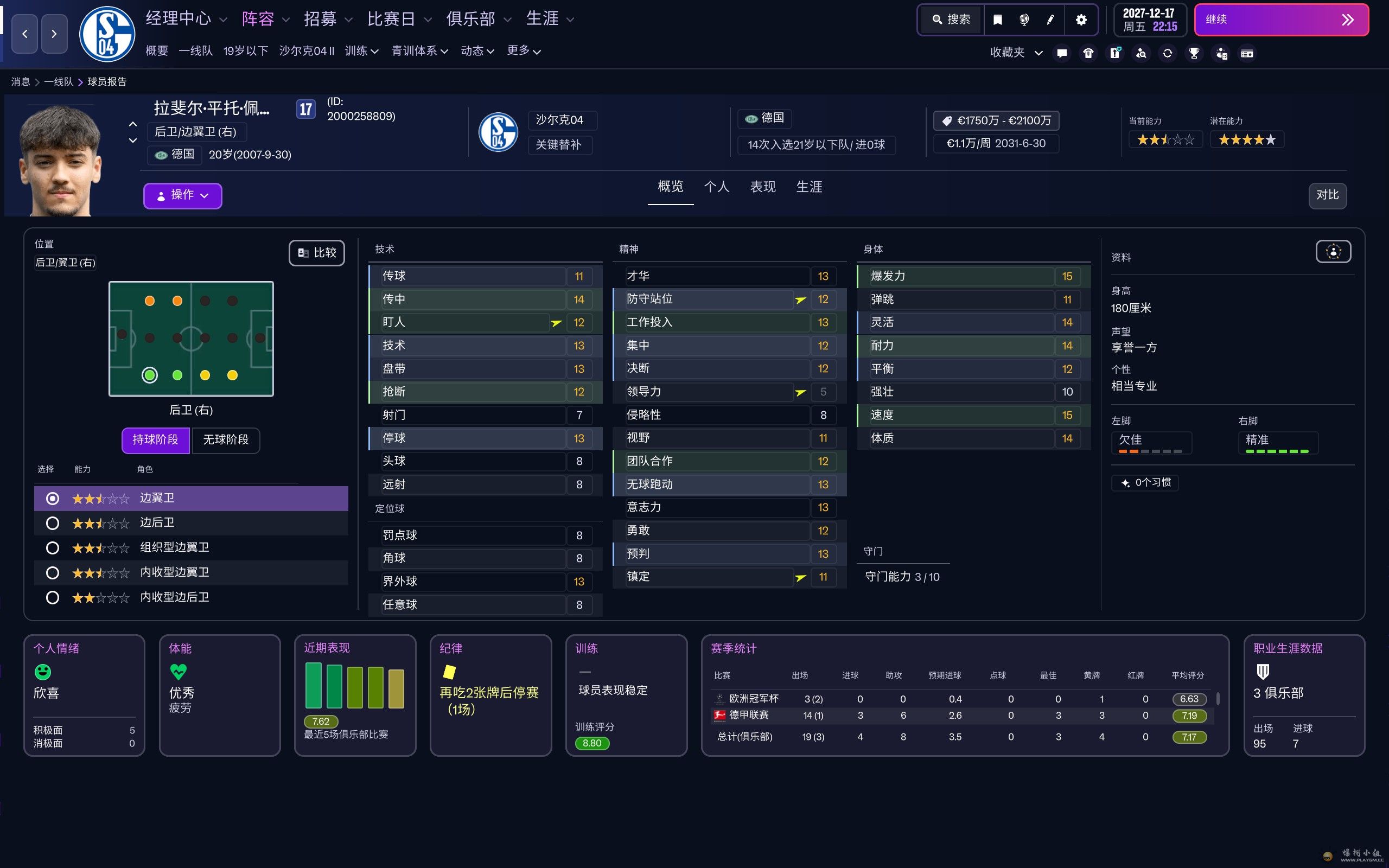Open the bookmark icon in top toolbar
The width and height of the screenshot is (1389, 868).
pyautogui.click(x=998, y=20)
